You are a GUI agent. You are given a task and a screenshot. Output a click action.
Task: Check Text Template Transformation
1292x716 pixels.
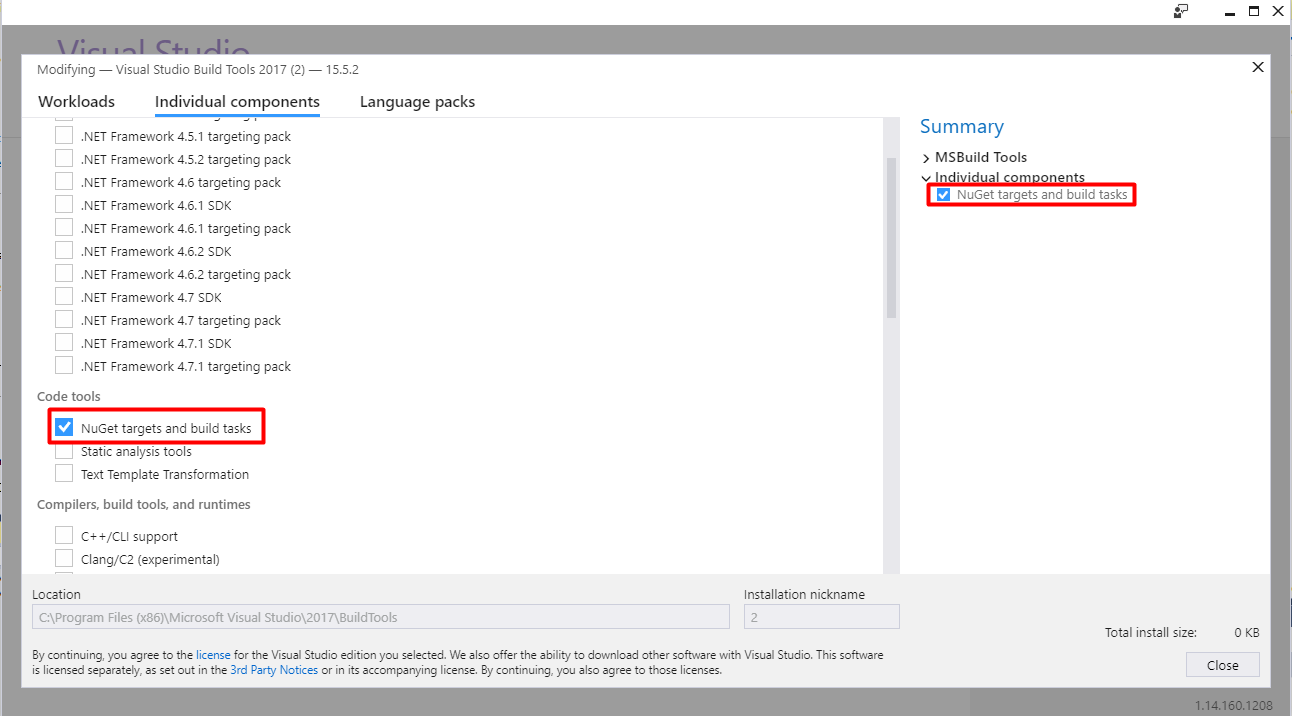(x=64, y=474)
